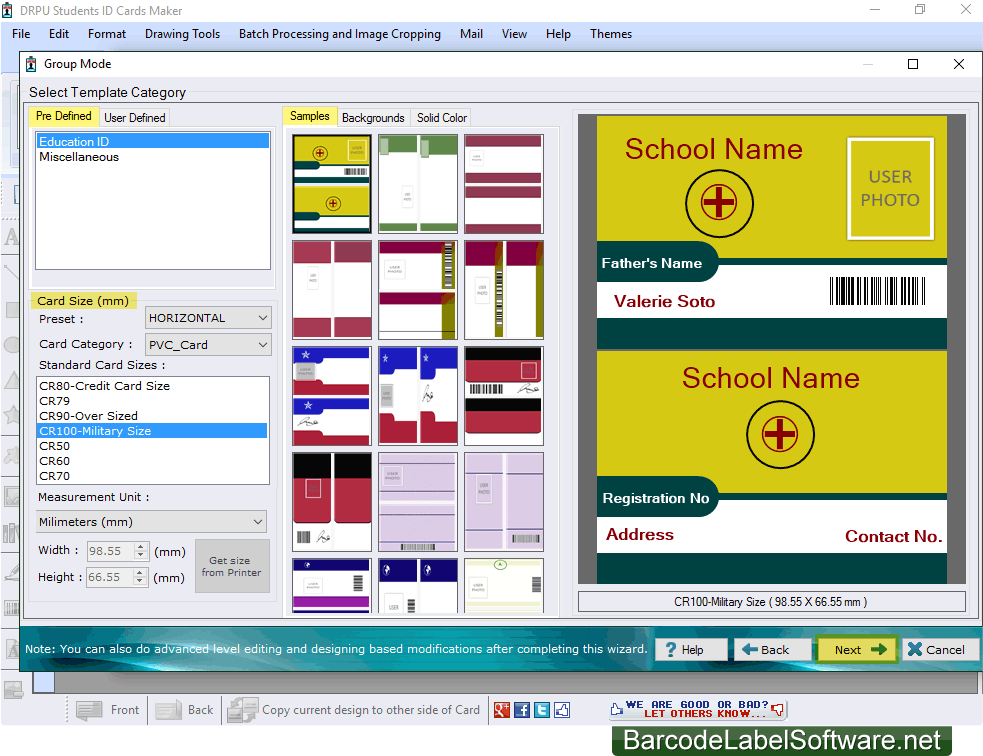Select the CR80-Credit Card Size option

(103, 385)
